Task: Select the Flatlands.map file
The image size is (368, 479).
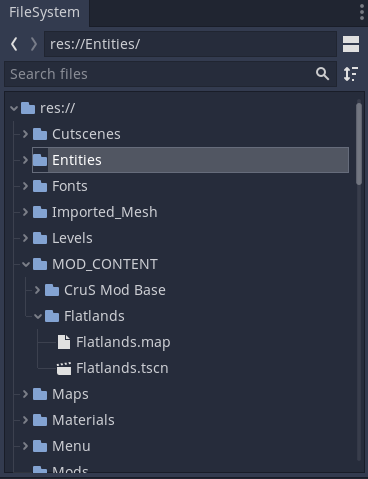Action: [x=123, y=342]
